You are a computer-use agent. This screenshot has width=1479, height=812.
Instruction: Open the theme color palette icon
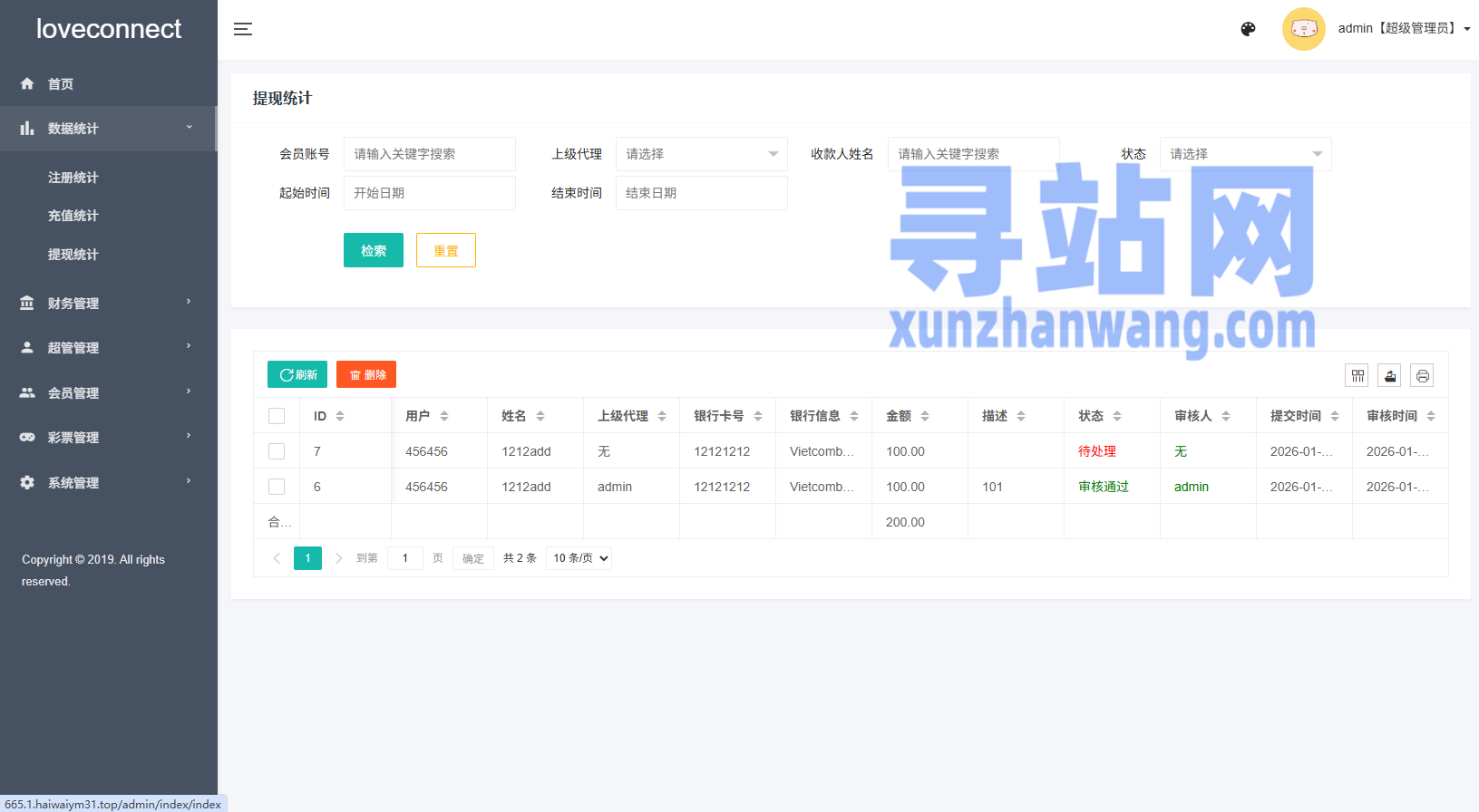(1248, 29)
